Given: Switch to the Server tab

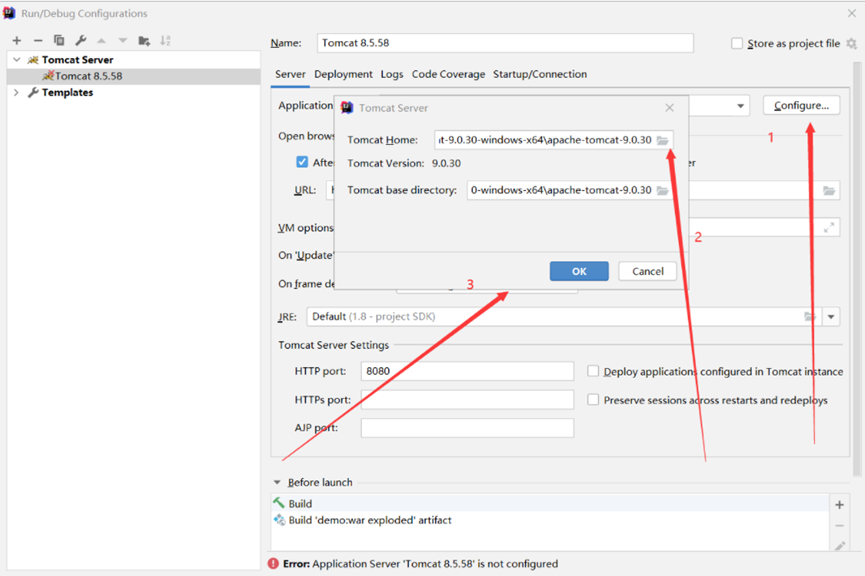Looking at the screenshot, I should 290,74.
